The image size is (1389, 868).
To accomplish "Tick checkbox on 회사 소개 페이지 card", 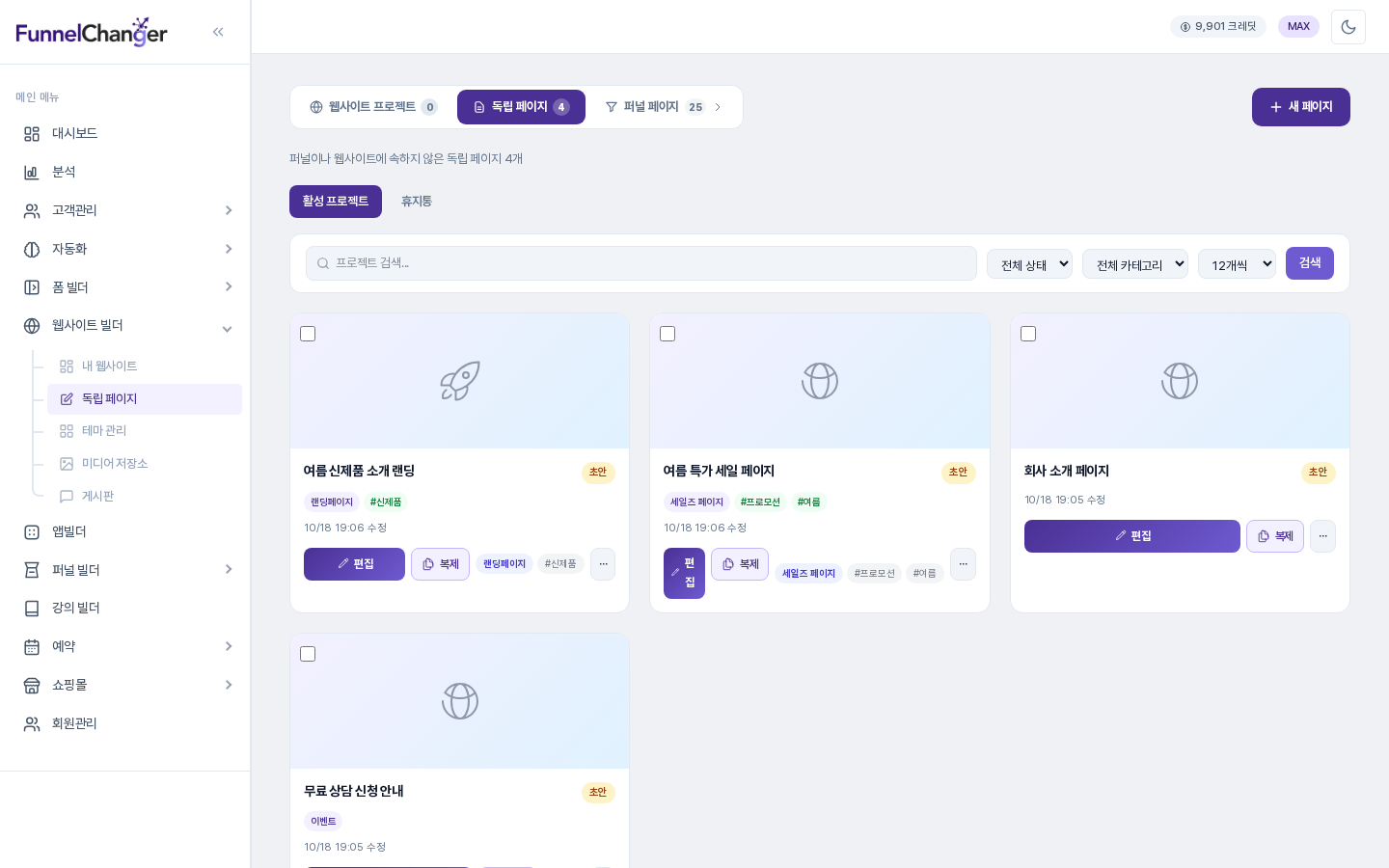I will tap(1028, 334).
